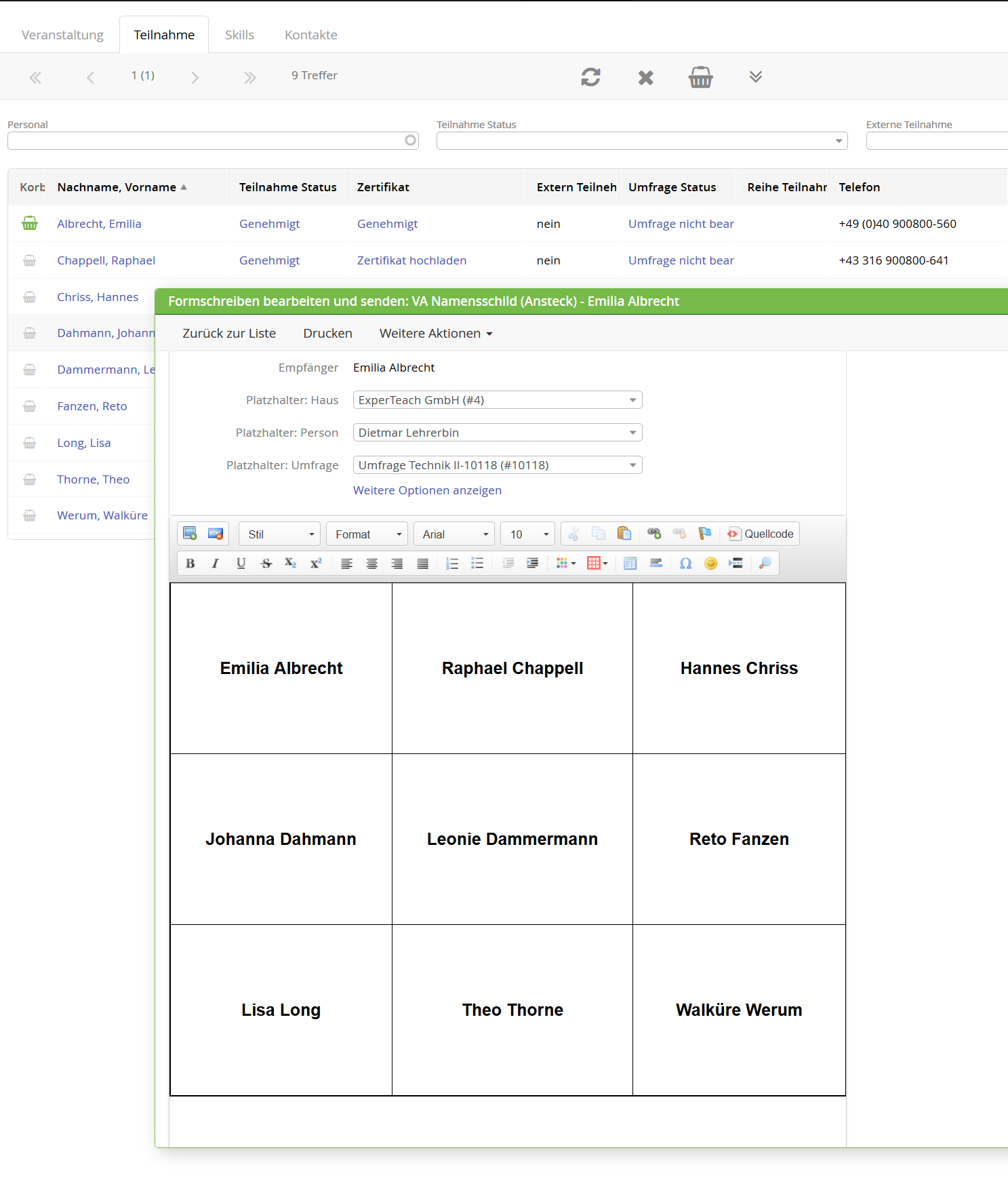Go to first page of results
Viewport: 1008px width, 1186px height.
35,77
